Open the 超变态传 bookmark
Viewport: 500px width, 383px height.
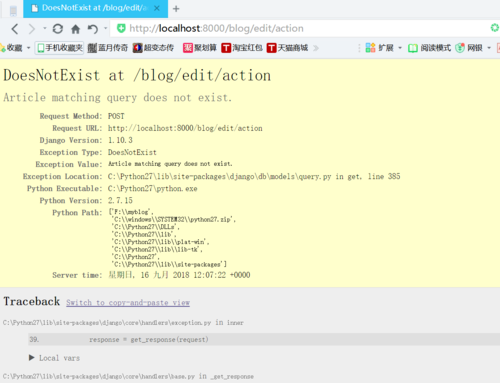pos(153,48)
